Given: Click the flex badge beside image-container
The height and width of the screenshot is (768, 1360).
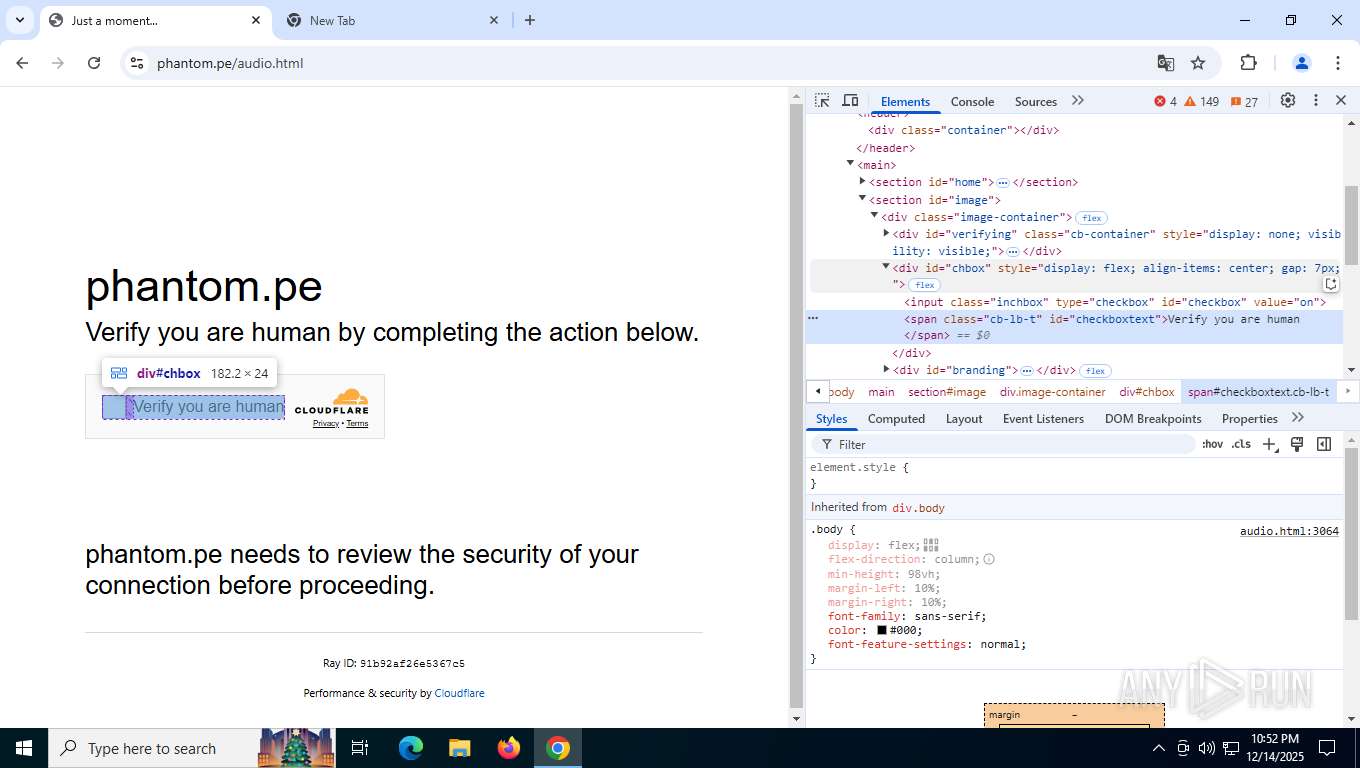Looking at the screenshot, I should [x=1091, y=217].
